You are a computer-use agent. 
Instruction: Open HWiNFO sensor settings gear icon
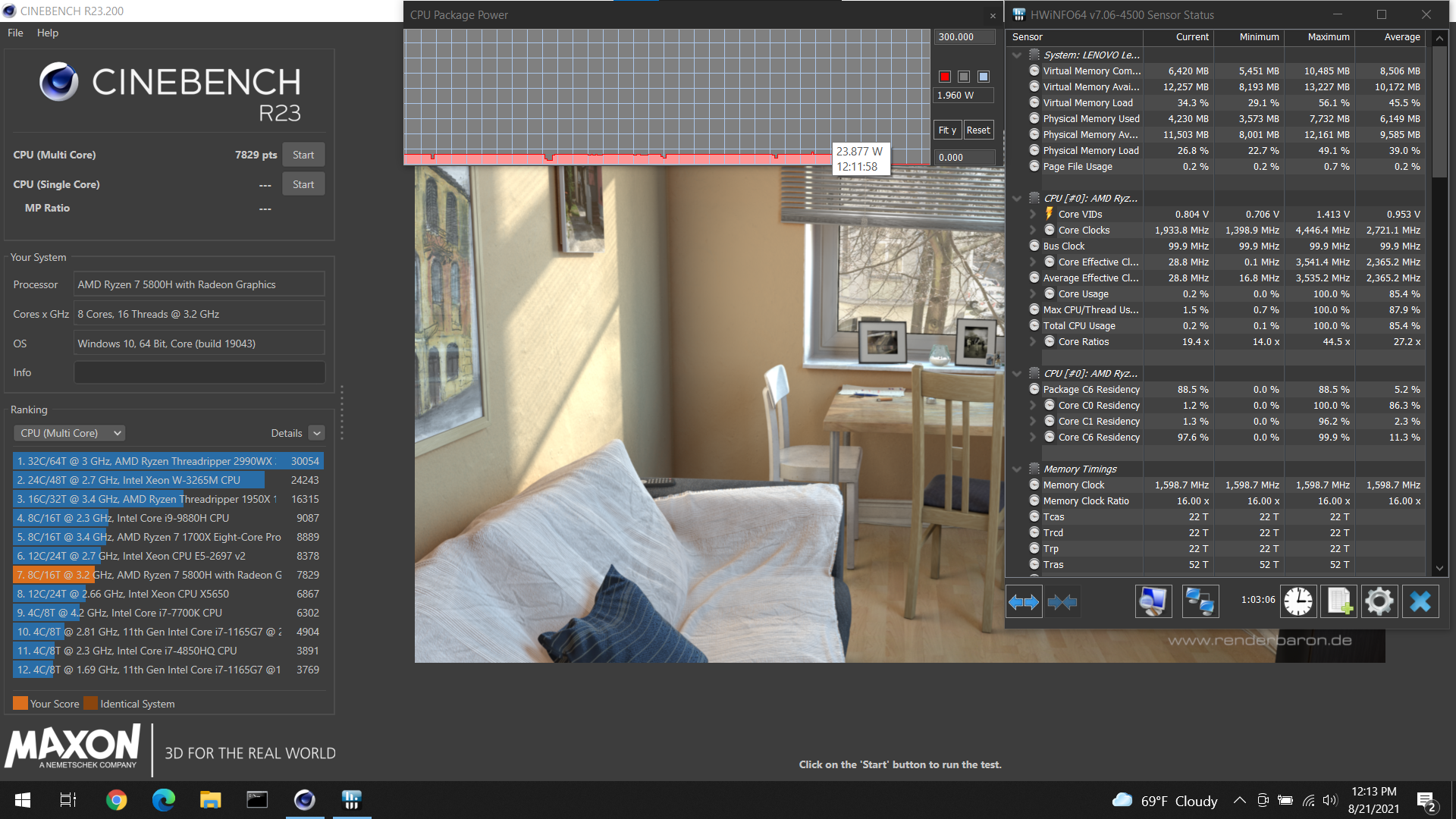coord(1379,601)
